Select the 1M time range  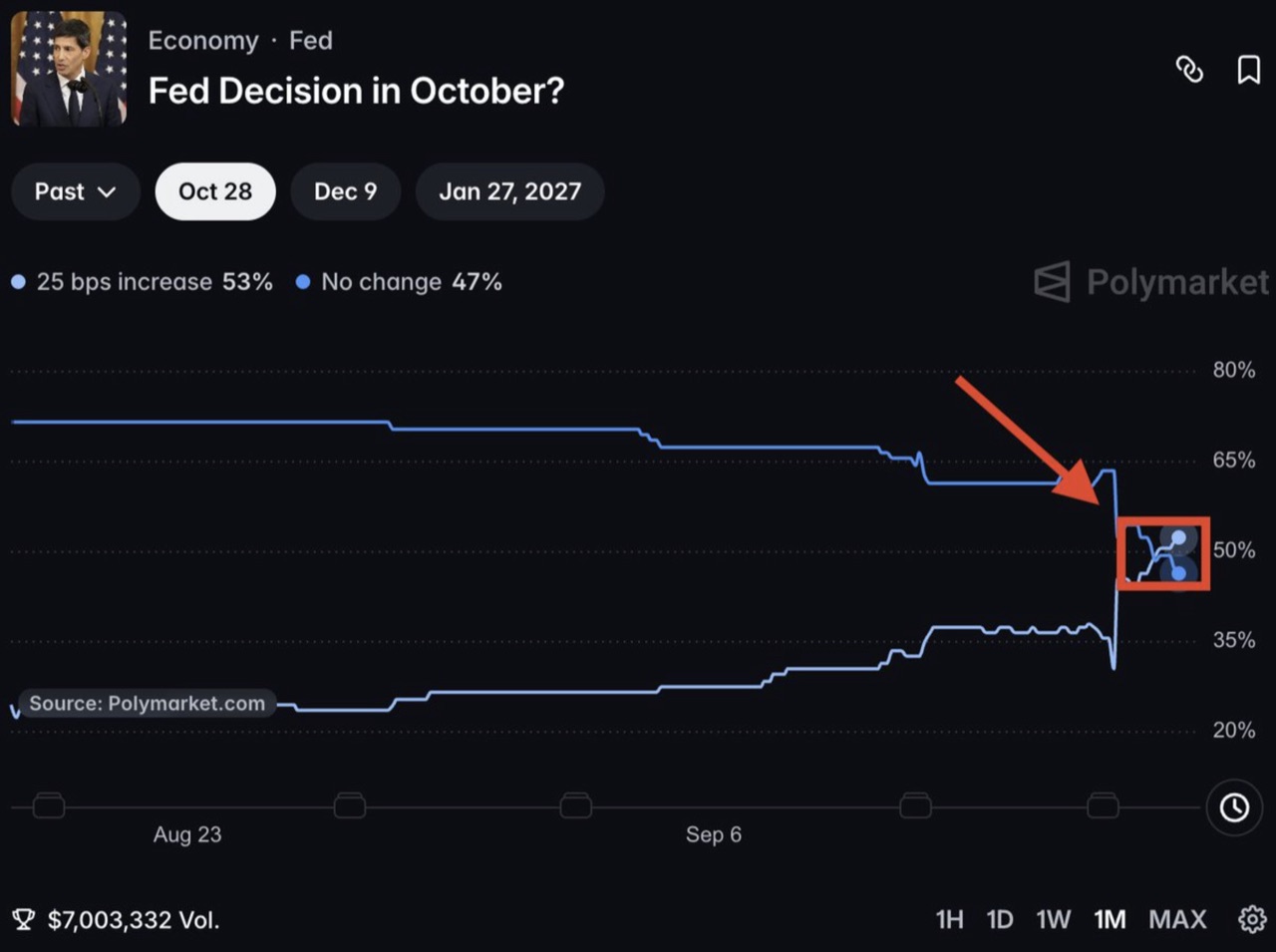[x=1110, y=919]
